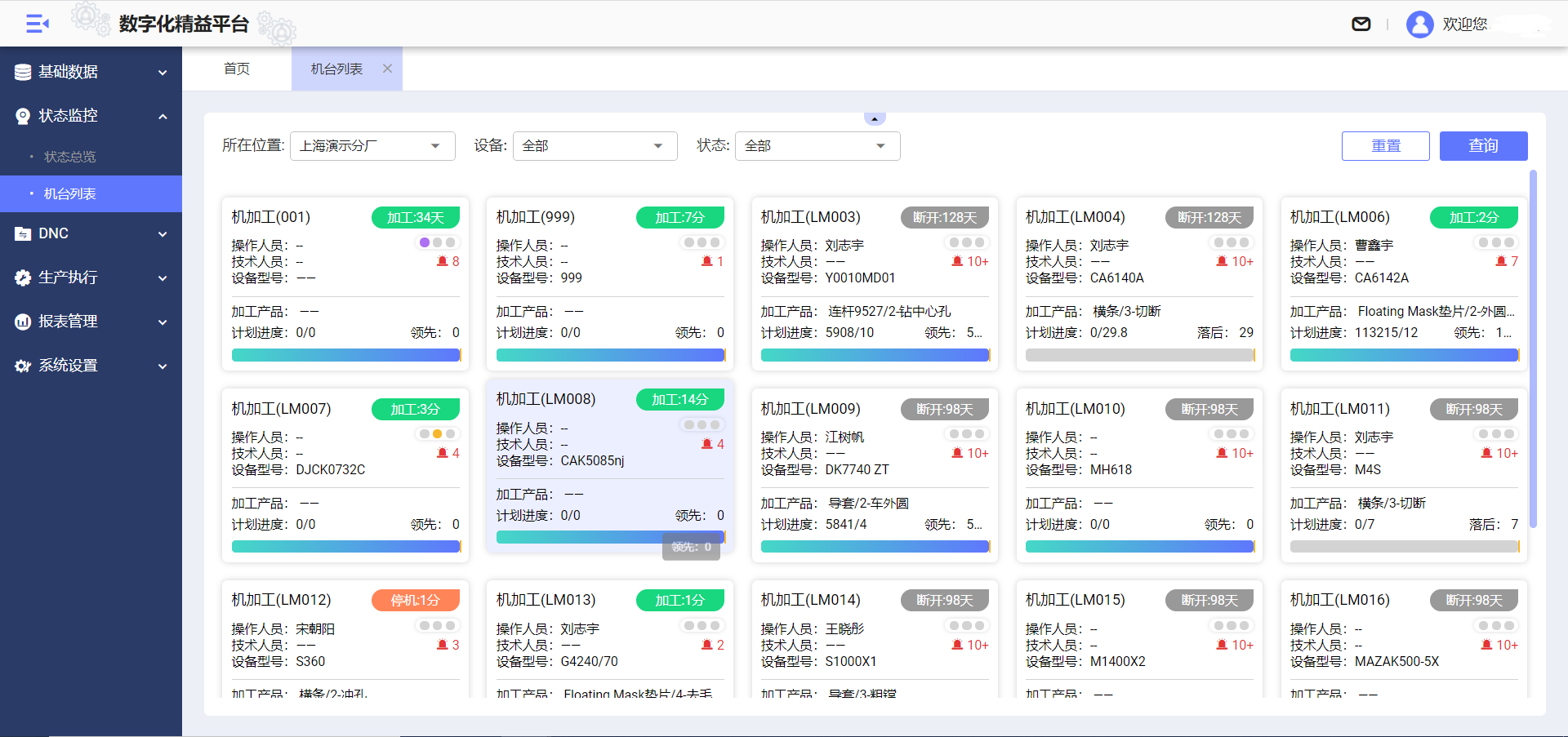Screen dimensions: 1568x737
Task: Click alarm bell on 机加工(999) card
Action: [x=707, y=261]
